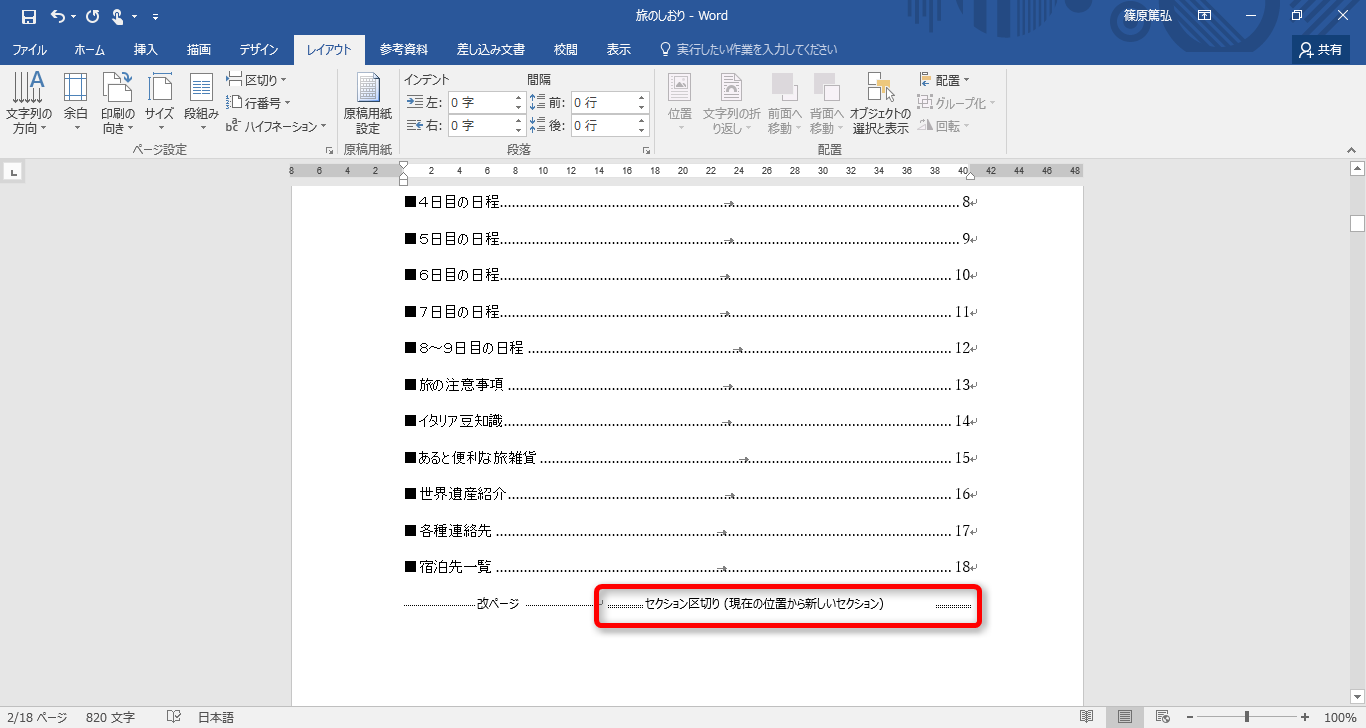Switch to the 校閲 tab

click(566, 49)
